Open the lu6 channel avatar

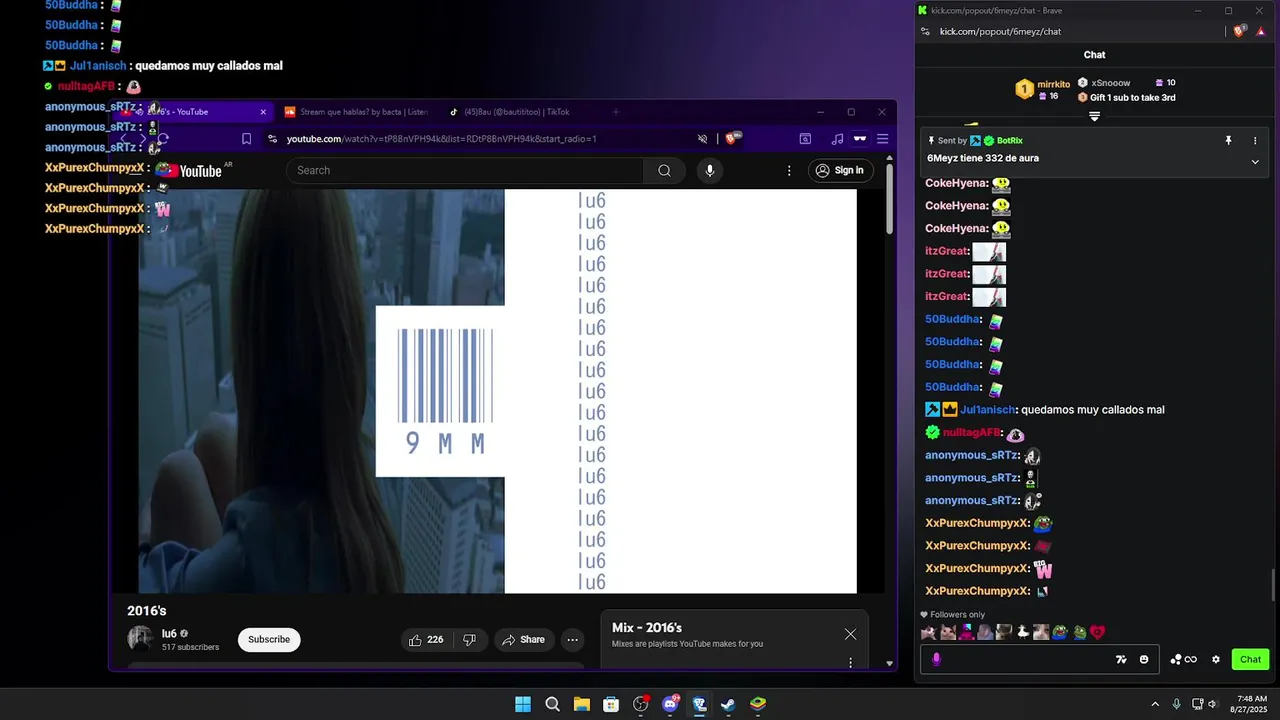click(140, 639)
